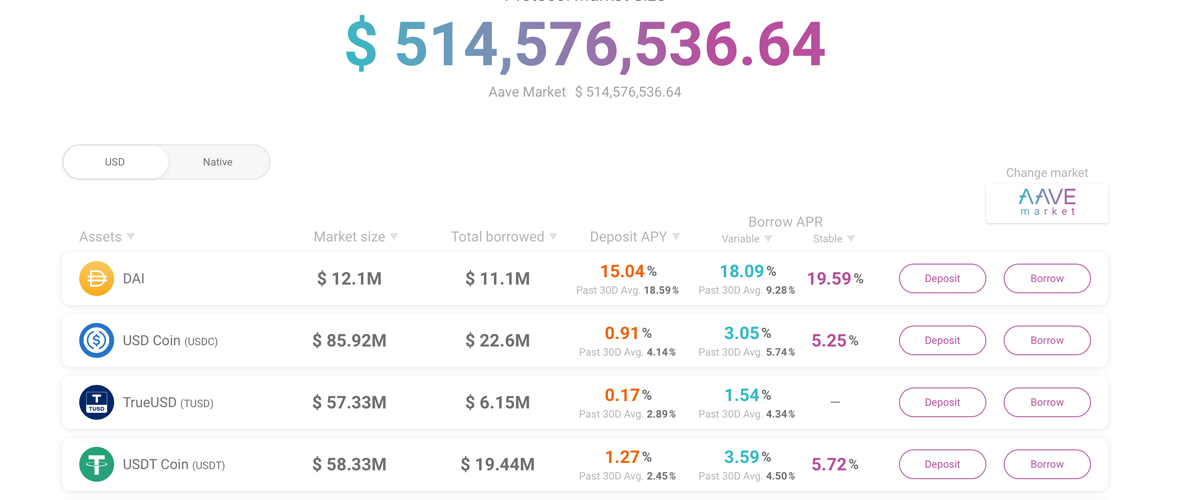Open the USDT Coin (USDT) name

174,465
